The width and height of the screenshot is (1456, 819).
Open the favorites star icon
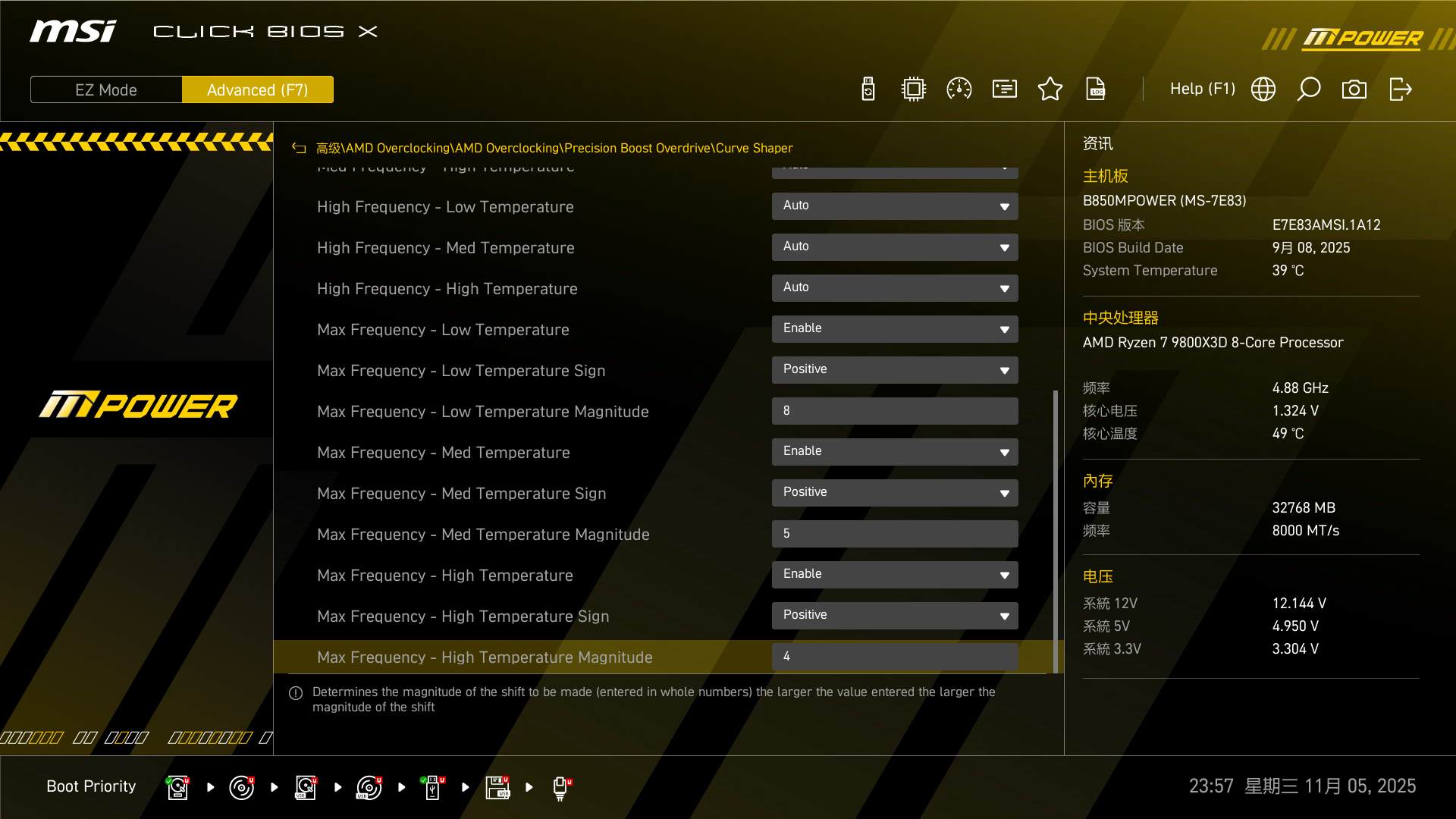click(x=1050, y=89)
